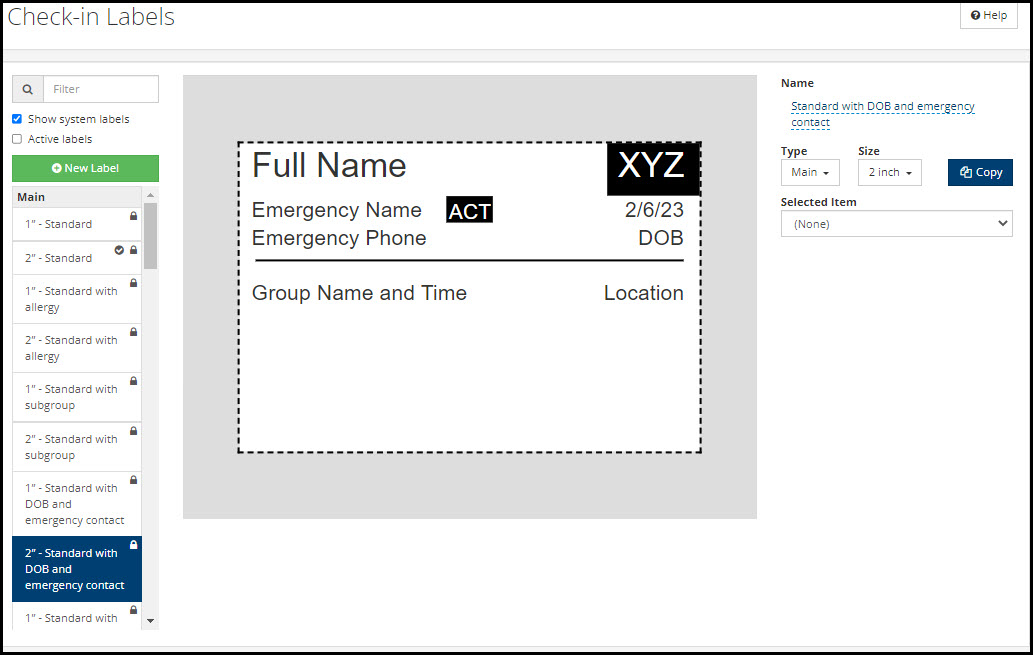The image size is (1033, 655).
Task: Click the lock icon on 1" - Standard
Action: coord(134,216)
